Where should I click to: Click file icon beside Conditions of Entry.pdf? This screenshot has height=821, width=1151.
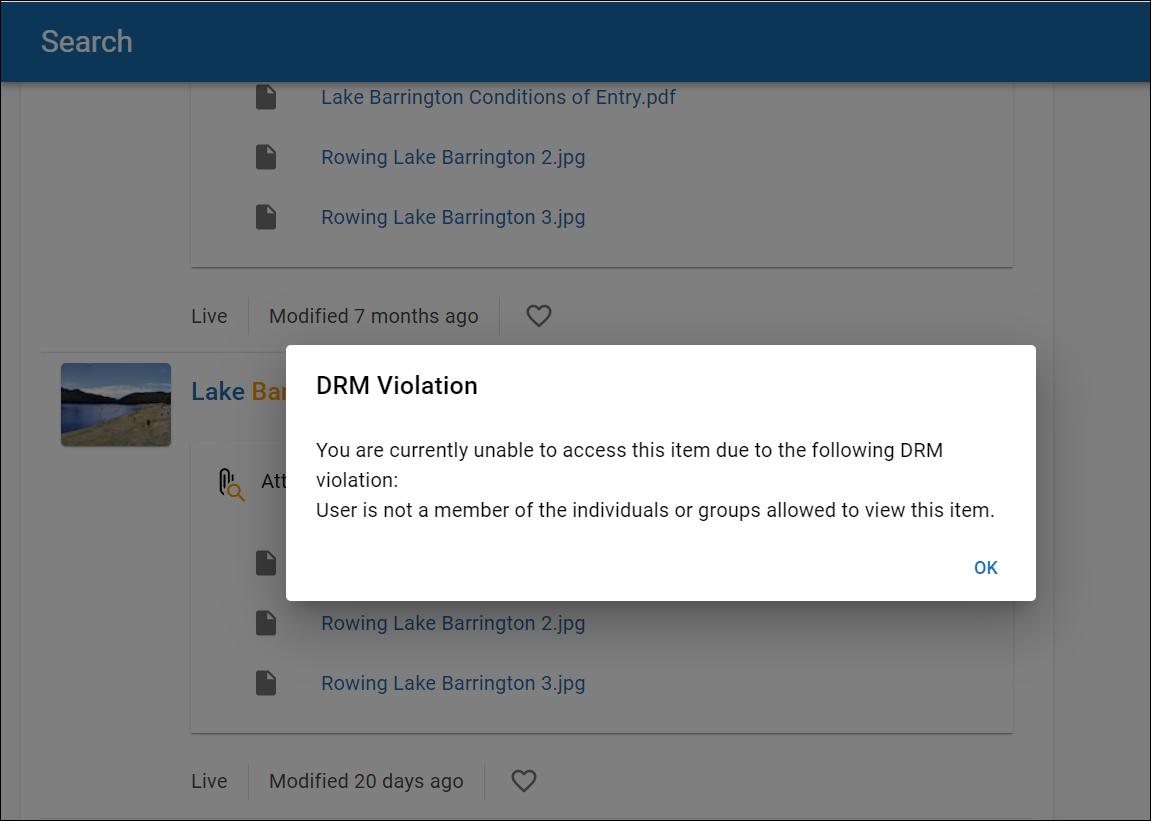tap(266, 97)
